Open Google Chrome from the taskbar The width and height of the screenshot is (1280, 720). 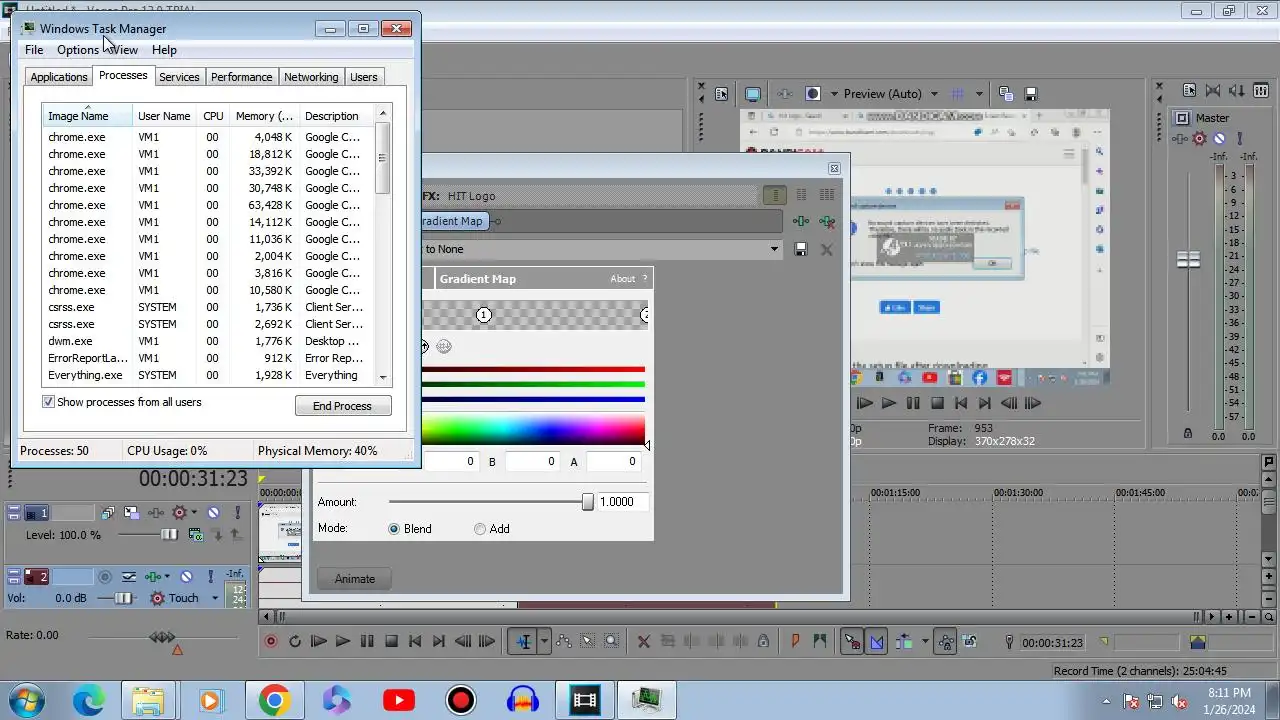[x=275, y=700]
